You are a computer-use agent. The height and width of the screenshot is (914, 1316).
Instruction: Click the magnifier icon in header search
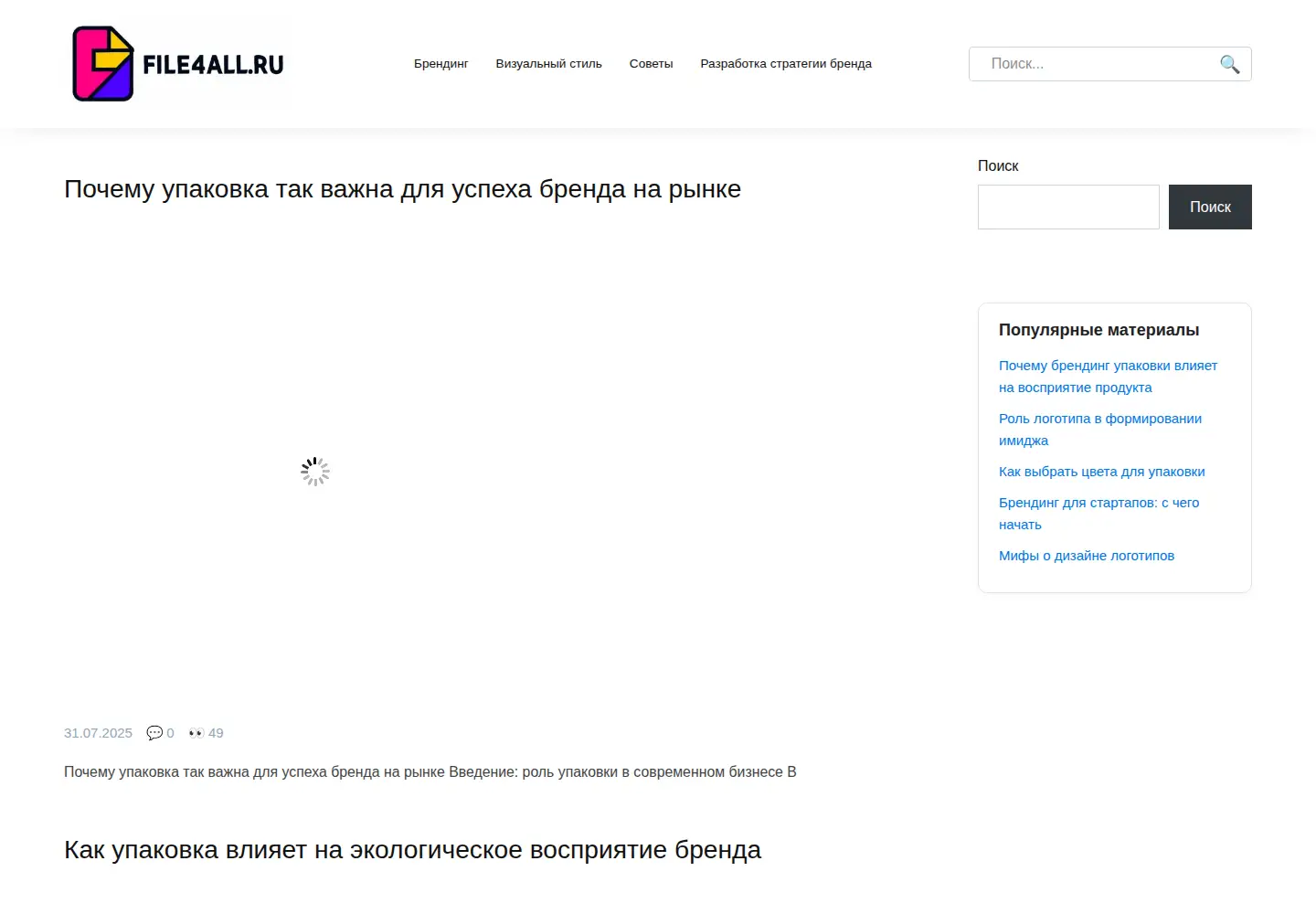coord(1230,64)
